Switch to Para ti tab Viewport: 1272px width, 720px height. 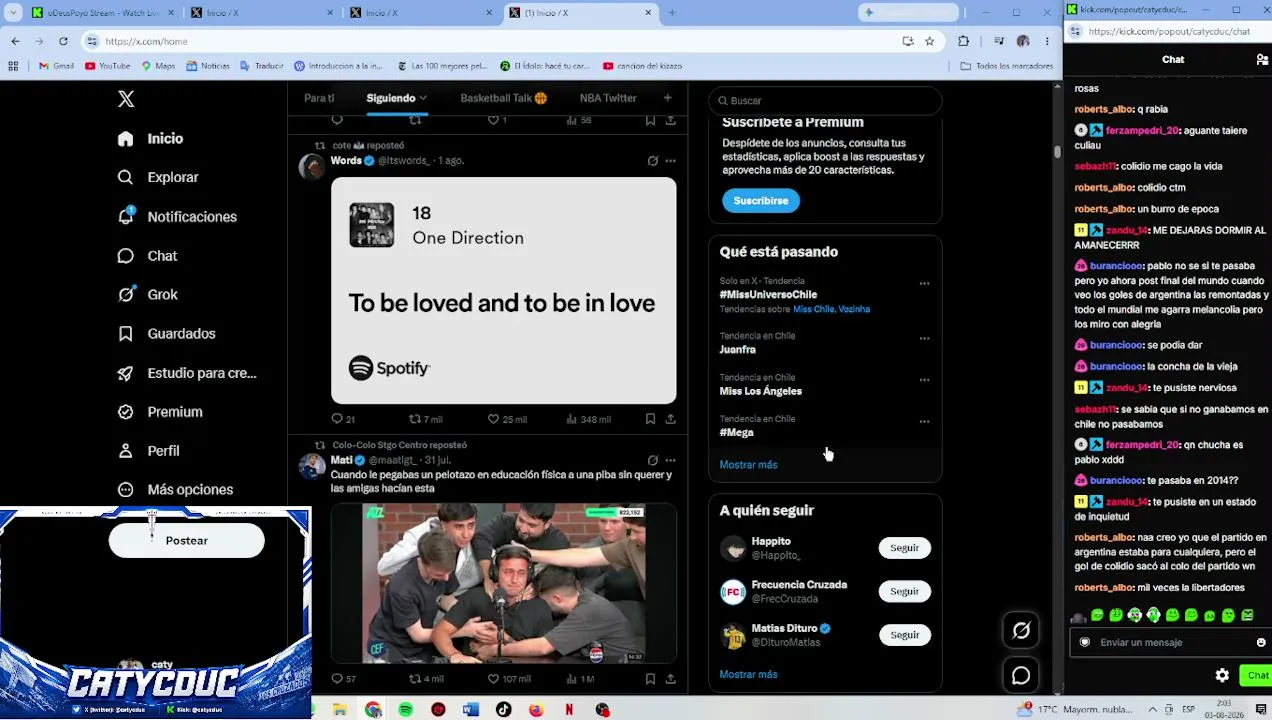tap(319, 98)
